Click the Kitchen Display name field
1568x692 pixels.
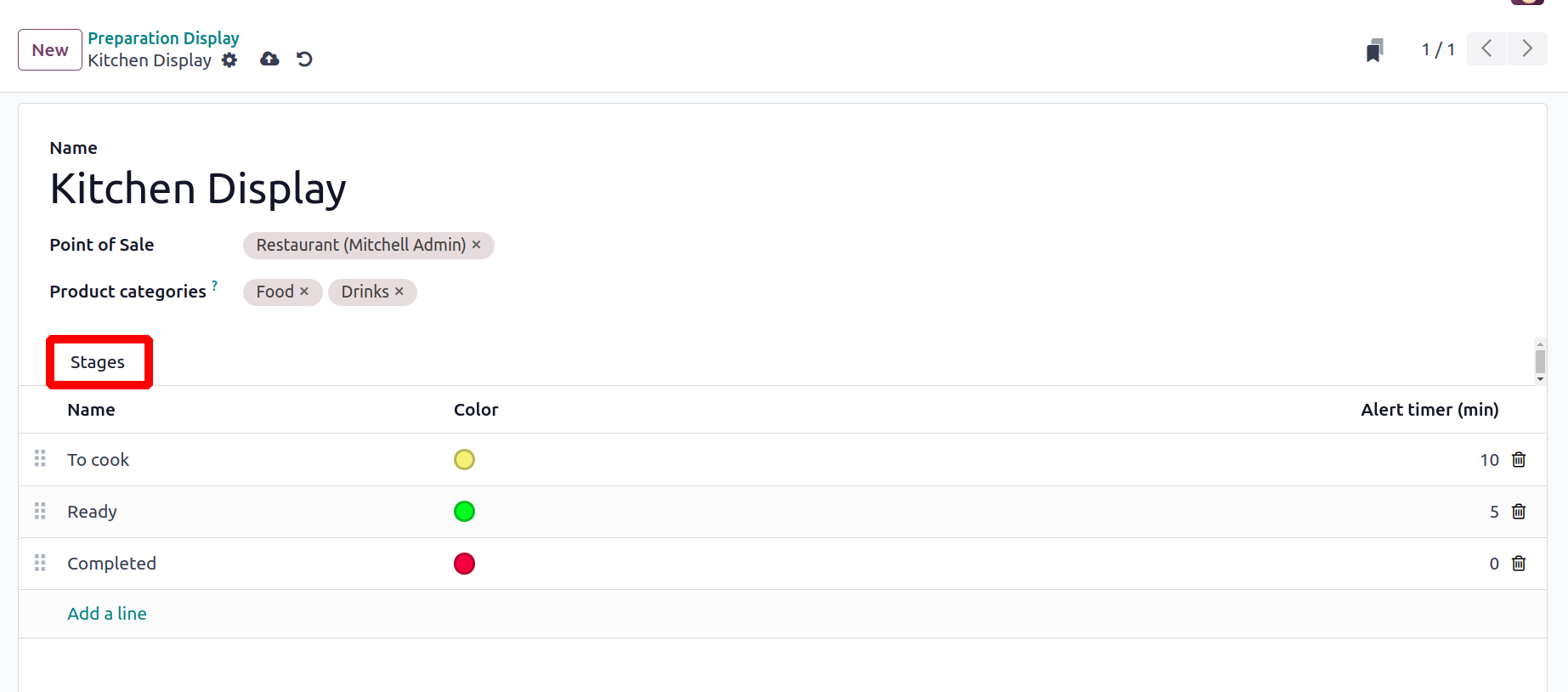pos(198,189)
